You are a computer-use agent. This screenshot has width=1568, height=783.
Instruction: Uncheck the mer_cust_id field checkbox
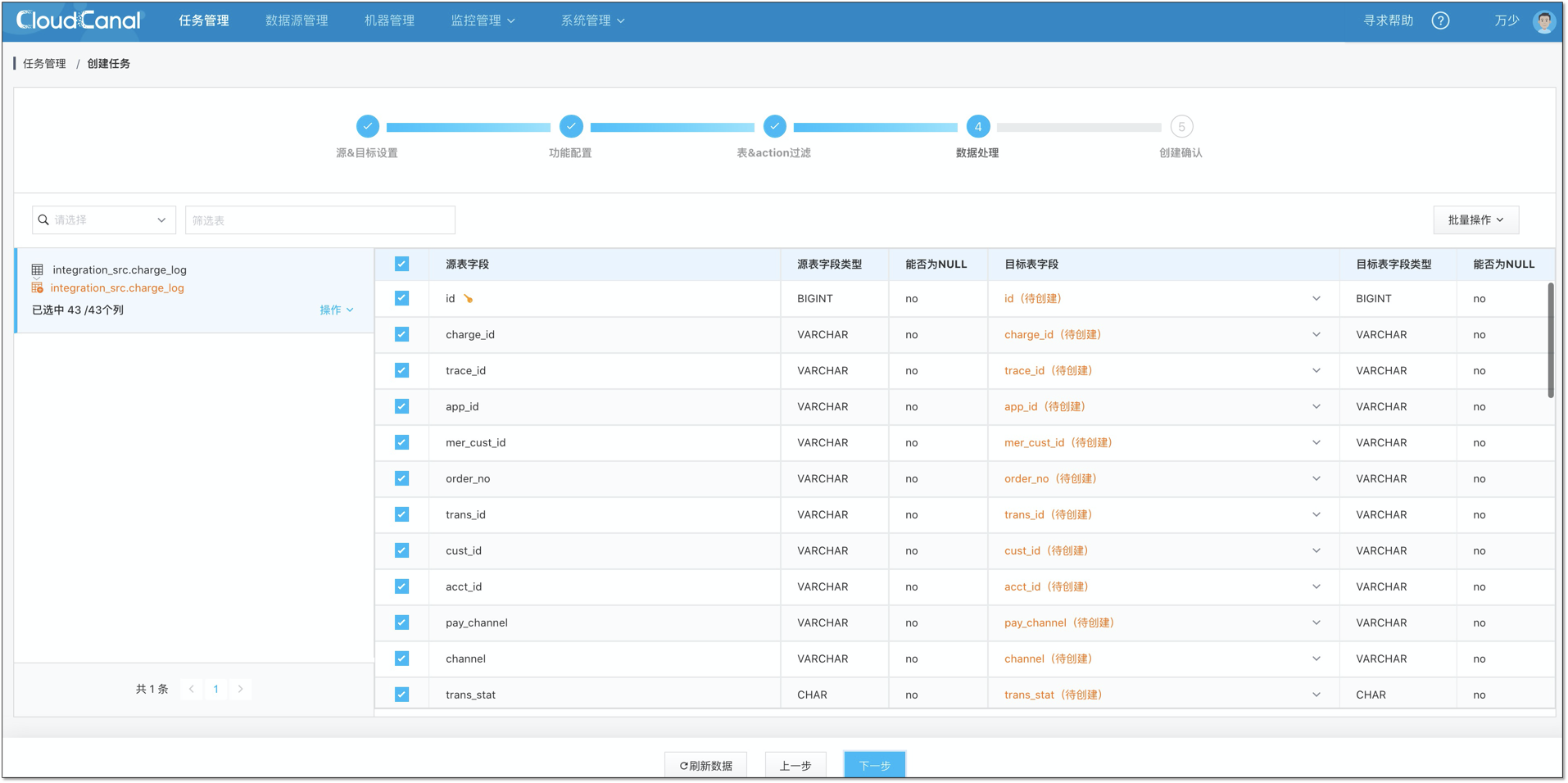click(401, 442)
